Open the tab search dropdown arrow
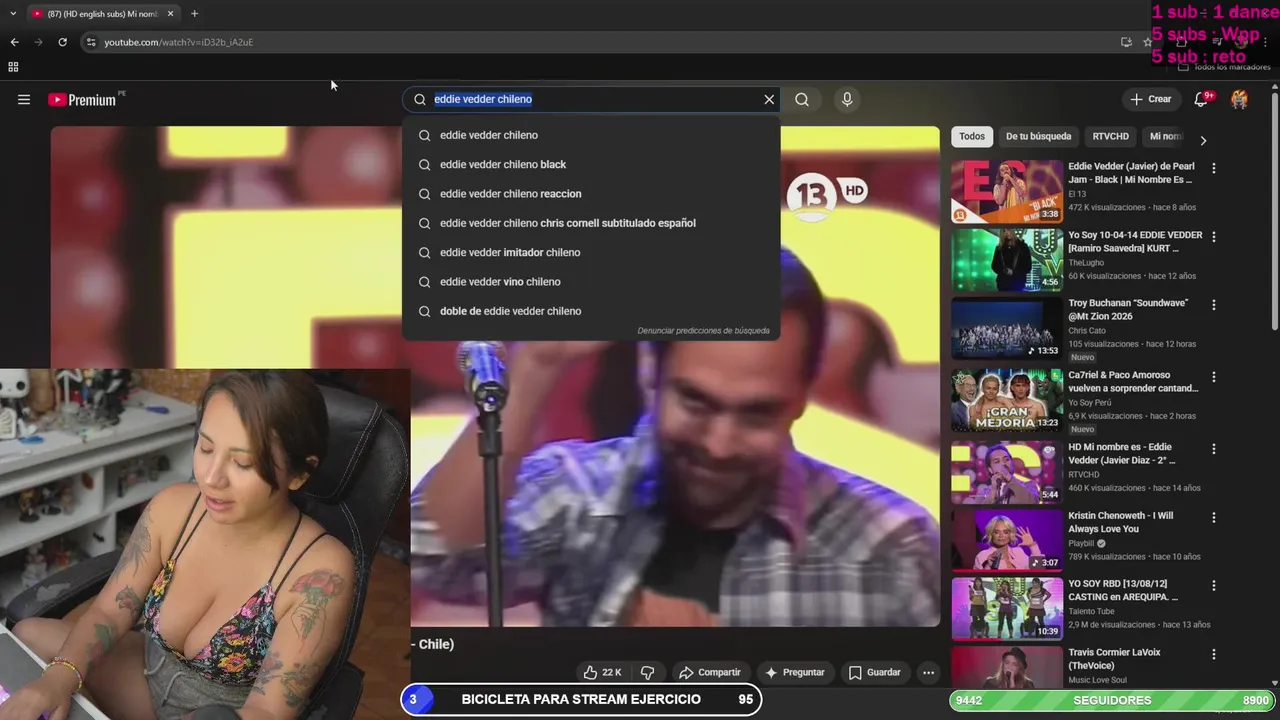This screenshot has width=1280, height=720. click(12, 13)
